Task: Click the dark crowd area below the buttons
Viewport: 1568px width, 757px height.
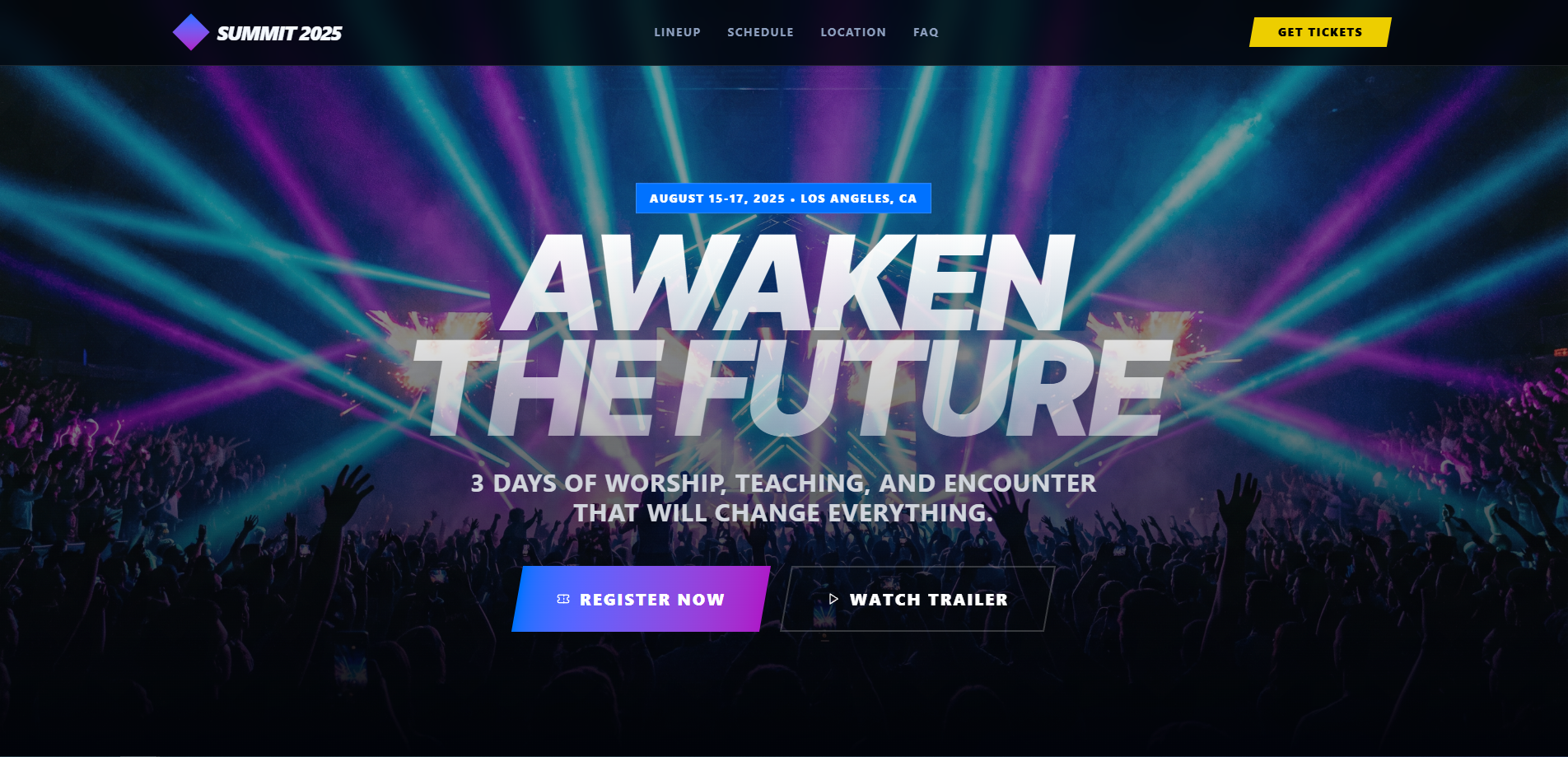Action: tap(783, 692)
